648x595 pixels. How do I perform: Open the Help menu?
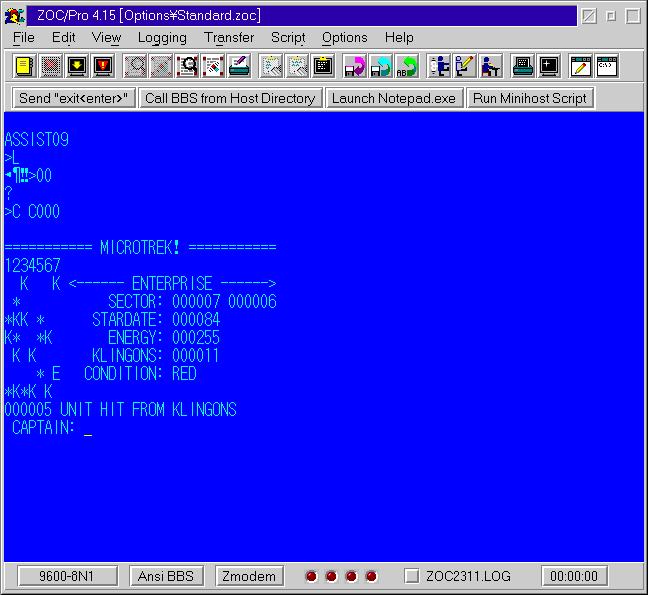[399, 38]
